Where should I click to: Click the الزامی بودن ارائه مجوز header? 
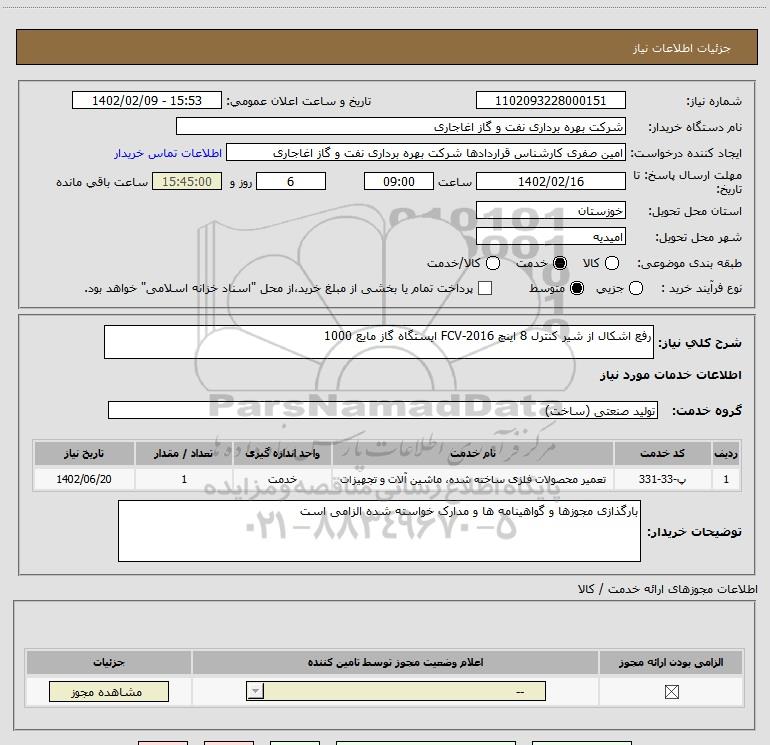click(x=671, y=662)
